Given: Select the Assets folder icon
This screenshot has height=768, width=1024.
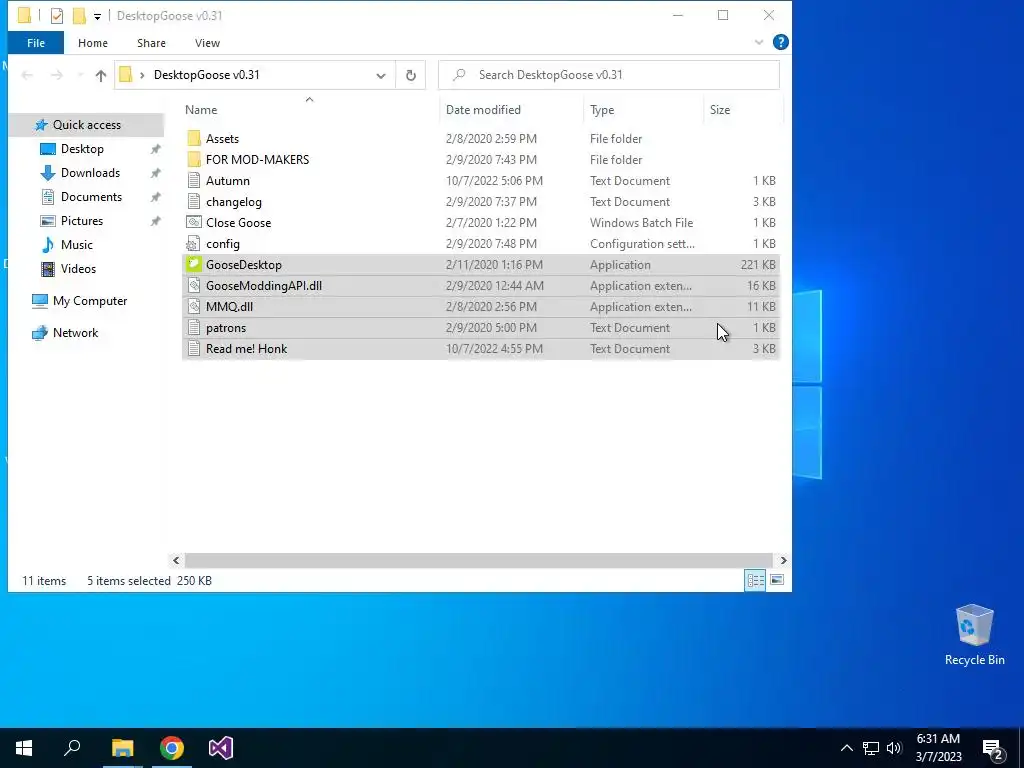Looking at the screenshot, I should (194, 138).
